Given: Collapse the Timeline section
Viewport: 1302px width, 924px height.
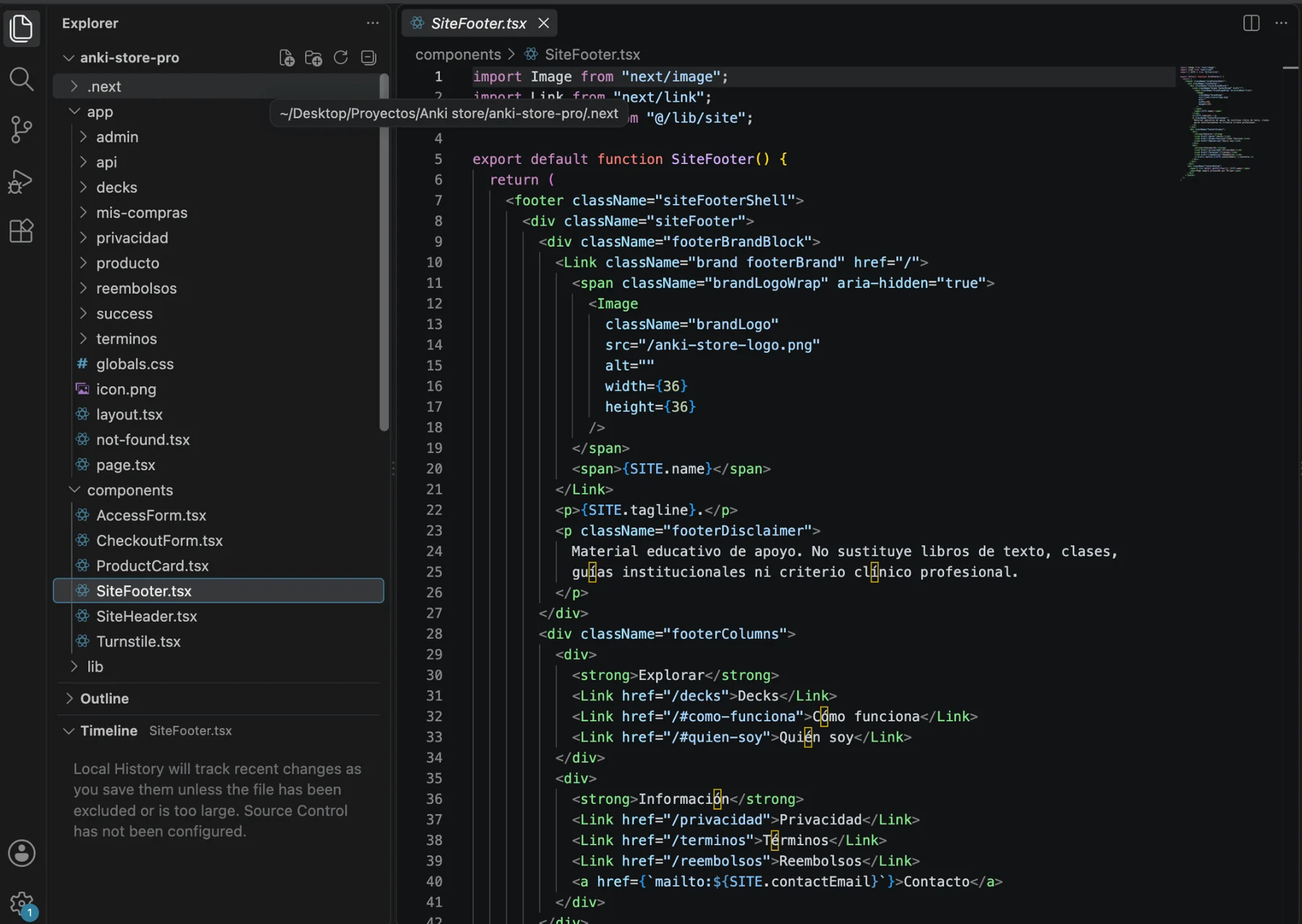Looking at the screenshot, I should click(218, 731).
